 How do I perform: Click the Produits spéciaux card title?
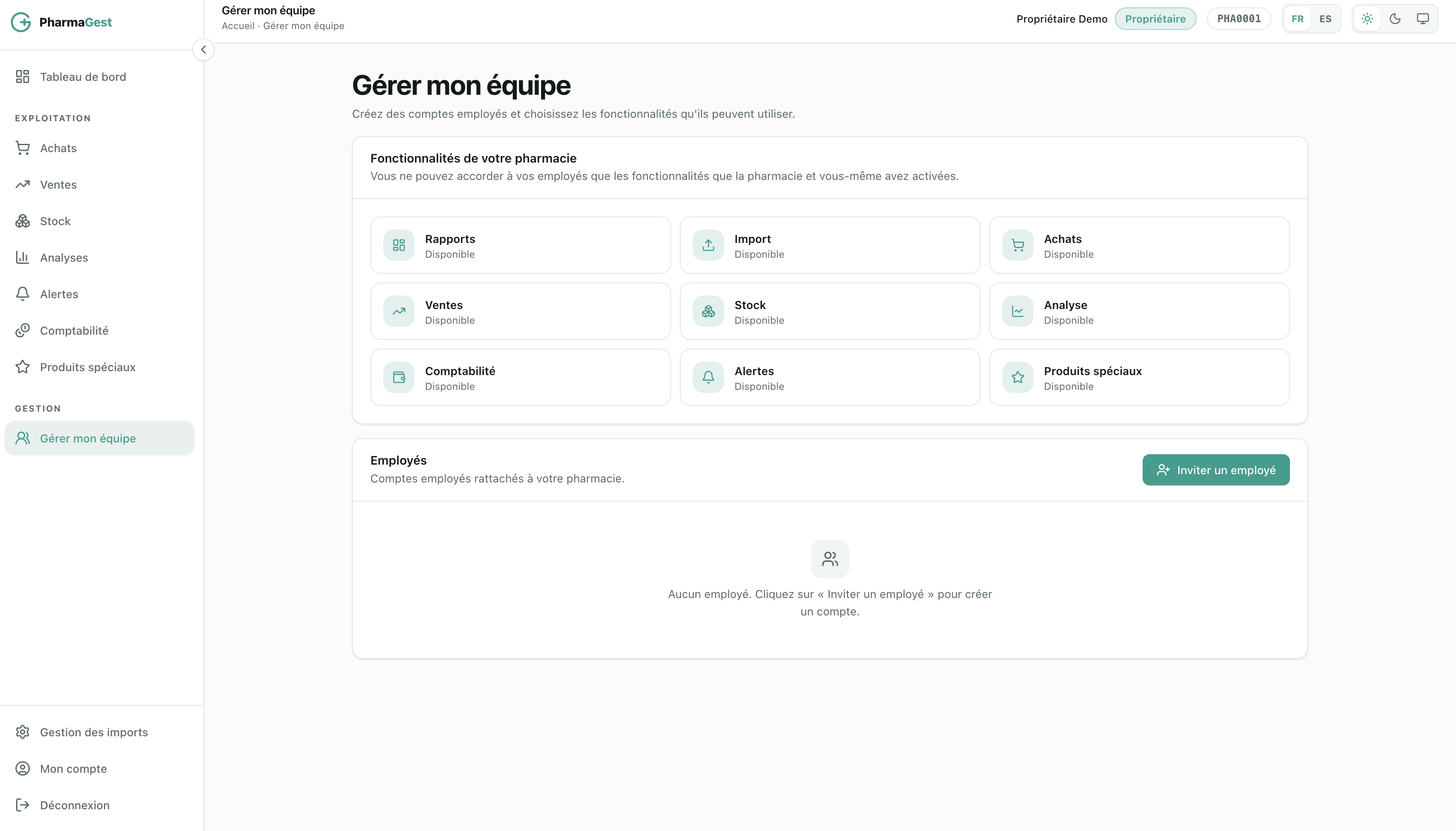point(1092,372)
